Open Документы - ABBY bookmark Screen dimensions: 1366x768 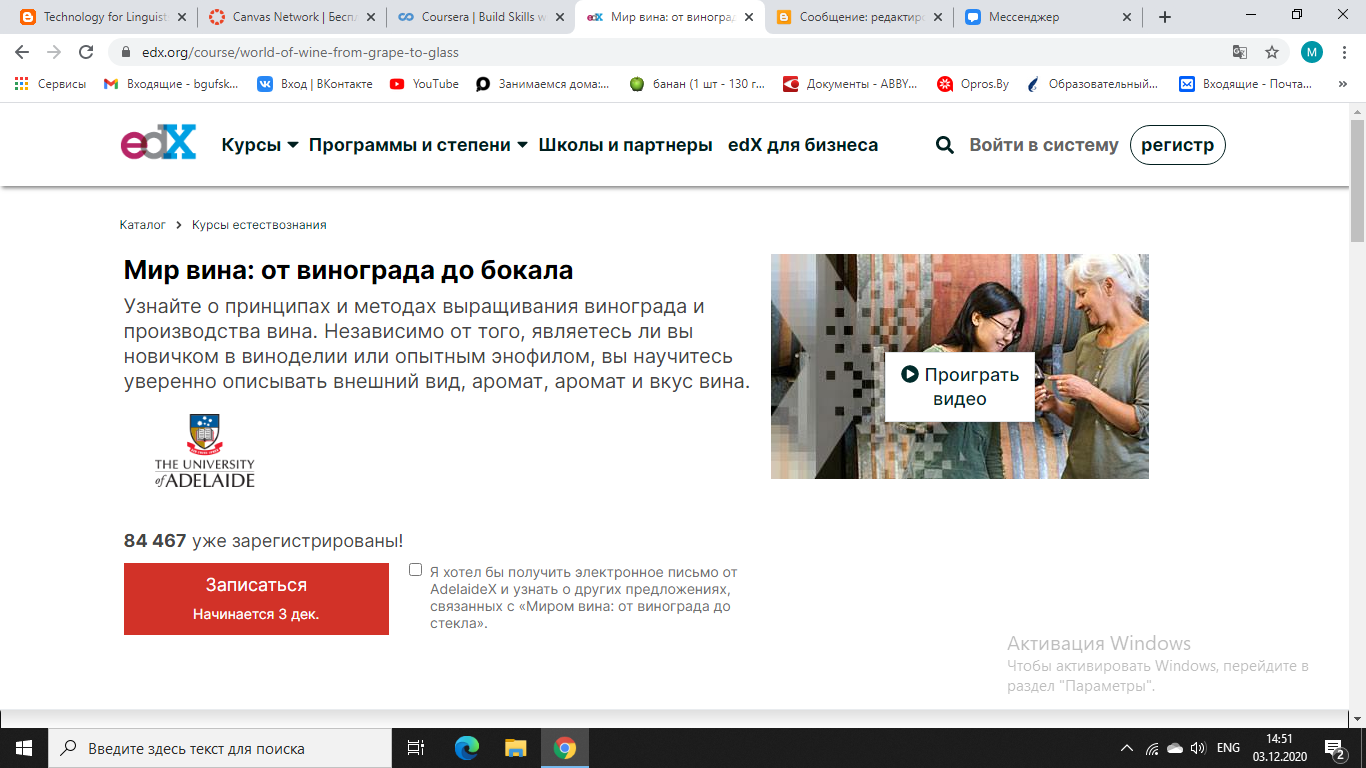pos(850,84)
